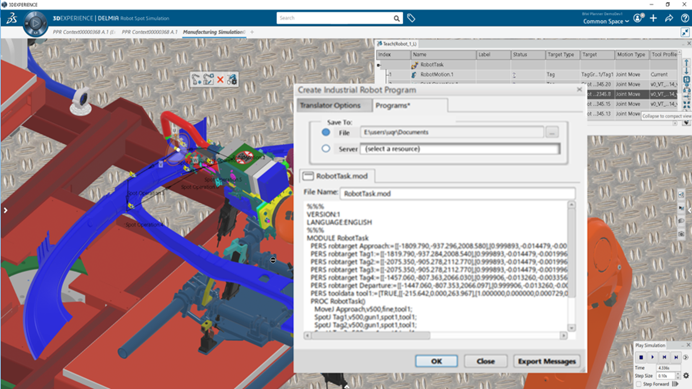Expand the Common Space dropdown
Screen dimensions: 692x389
(606, 21)
